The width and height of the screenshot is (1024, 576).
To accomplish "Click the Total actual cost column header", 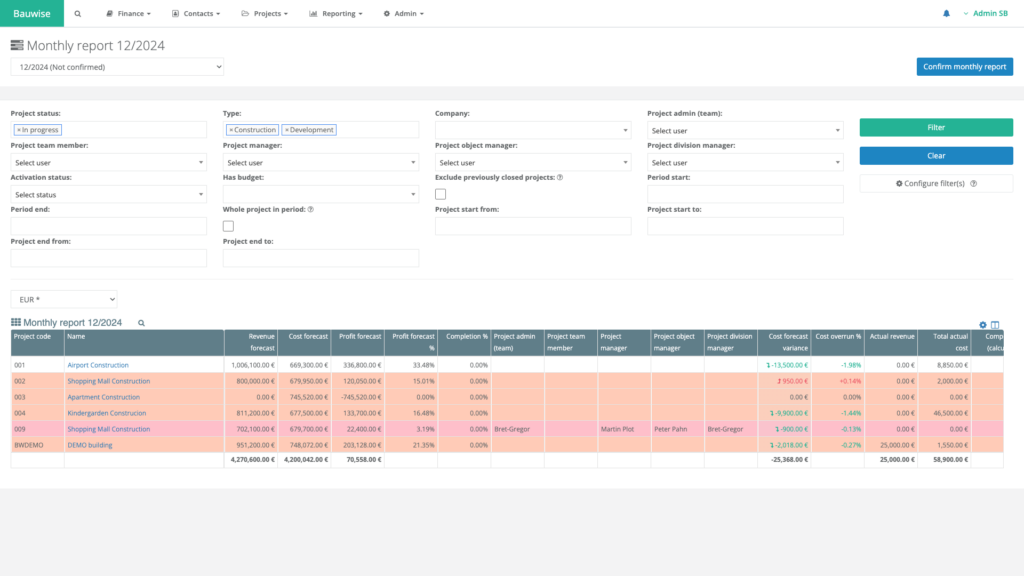I will pyautogui.click(x=944, y=342).
